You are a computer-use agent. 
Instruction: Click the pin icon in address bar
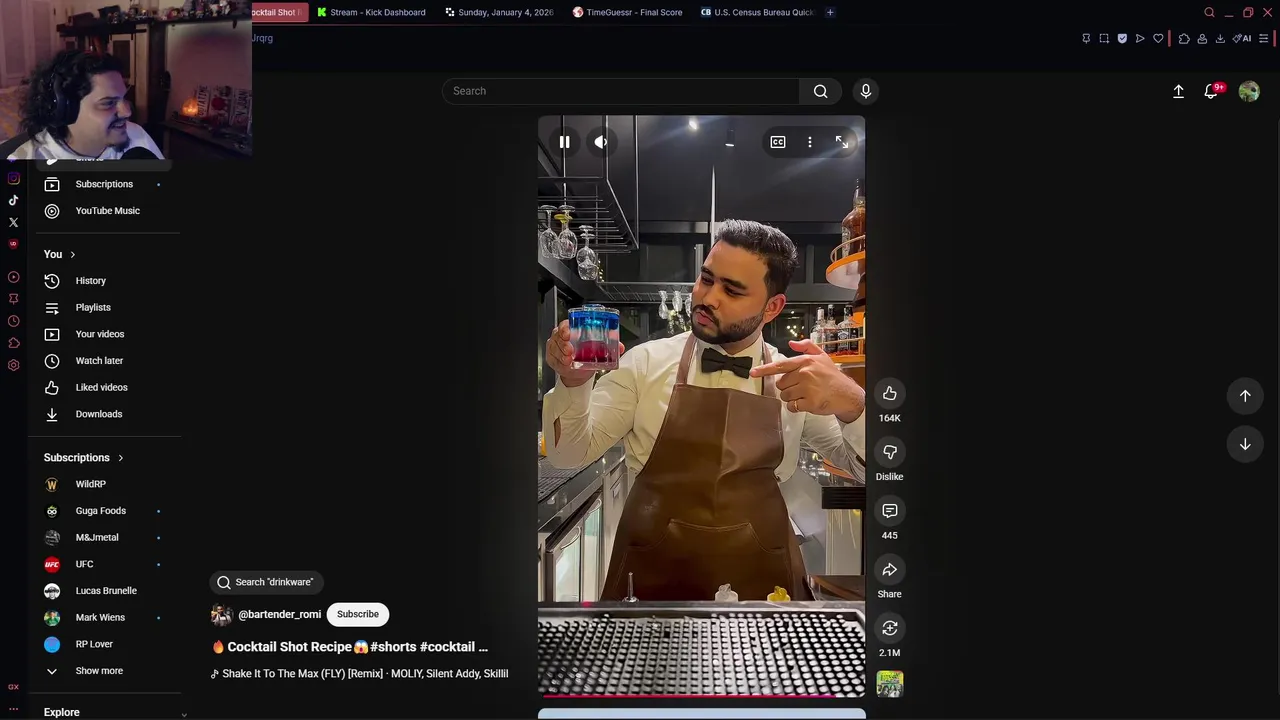(x=1086, y=38)
